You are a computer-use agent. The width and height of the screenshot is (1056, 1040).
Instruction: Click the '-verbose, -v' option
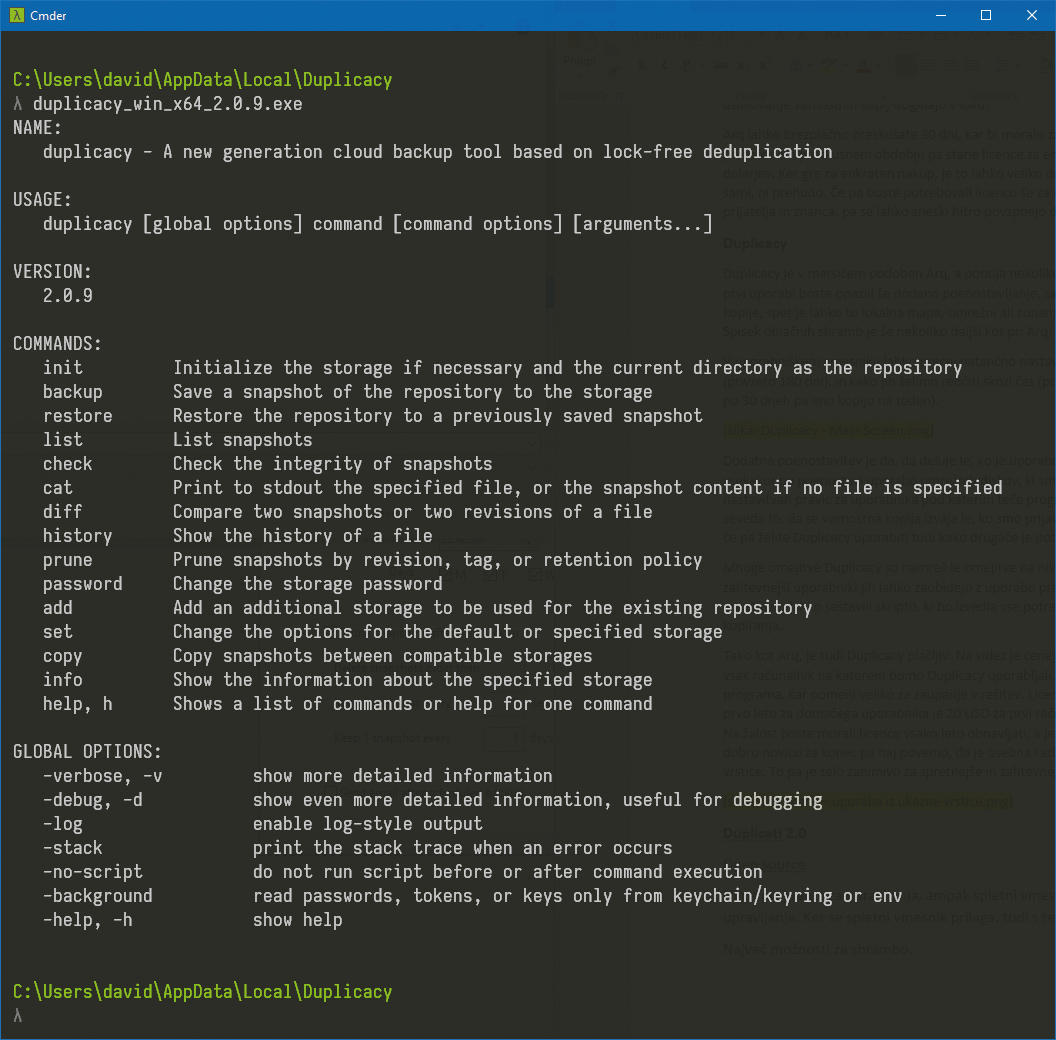click(102, 777)
